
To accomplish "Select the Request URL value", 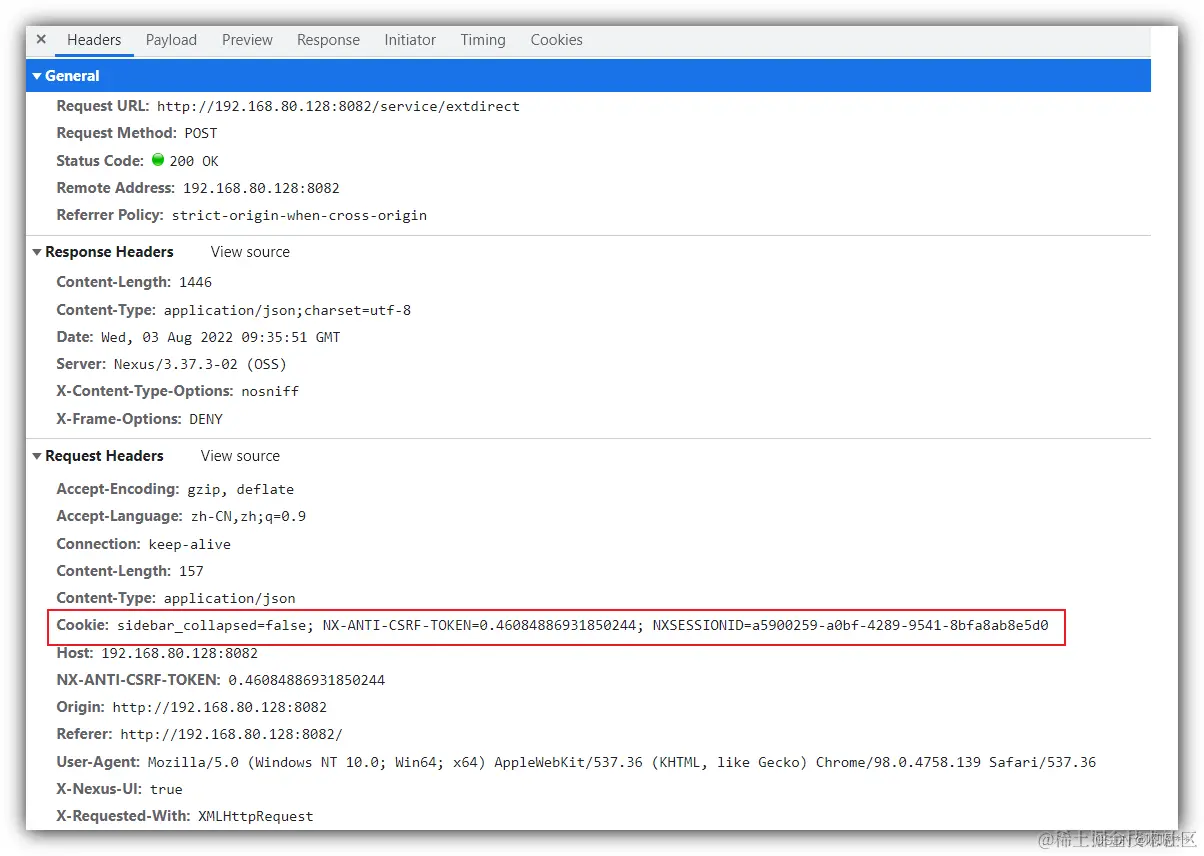I will pos(338,106).
